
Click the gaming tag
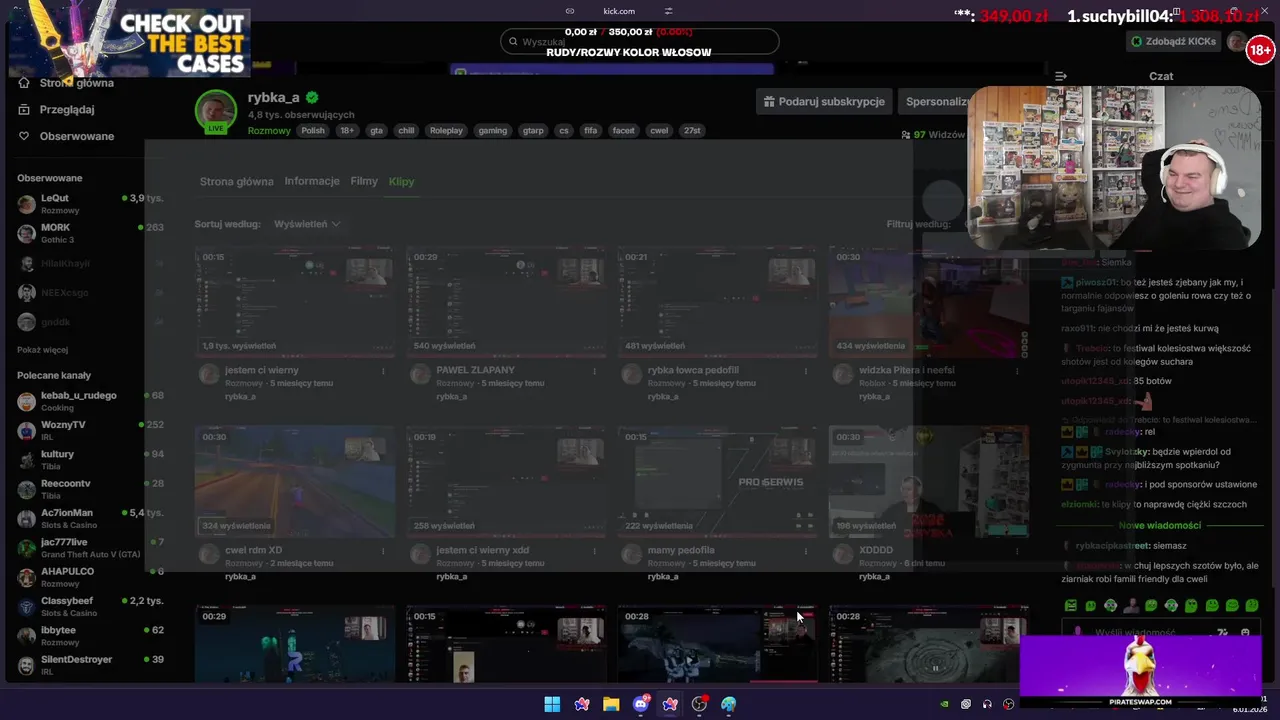(x=492, y=131)
